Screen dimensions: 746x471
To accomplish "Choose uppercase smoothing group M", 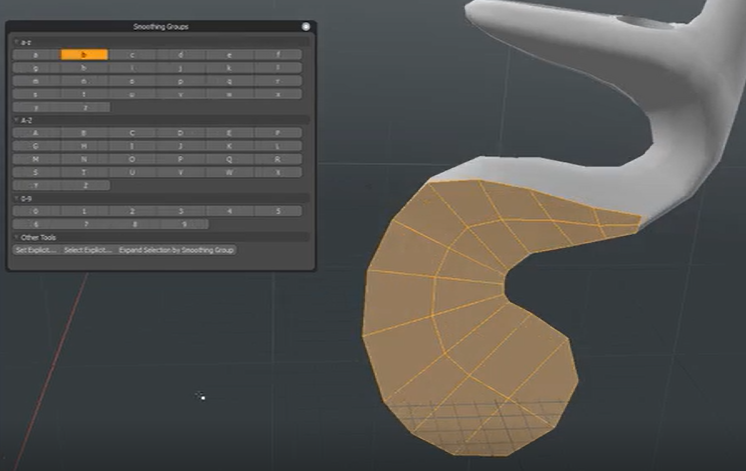I will pos(36,159).
